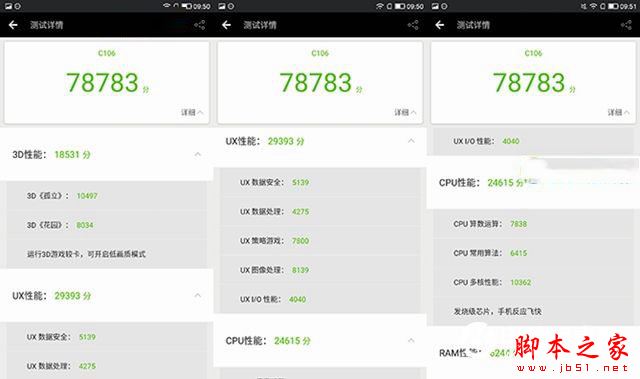640x379 pixels.
Task: Select the CPU 常用算法 6415 row
Action: tap(533, 253)
